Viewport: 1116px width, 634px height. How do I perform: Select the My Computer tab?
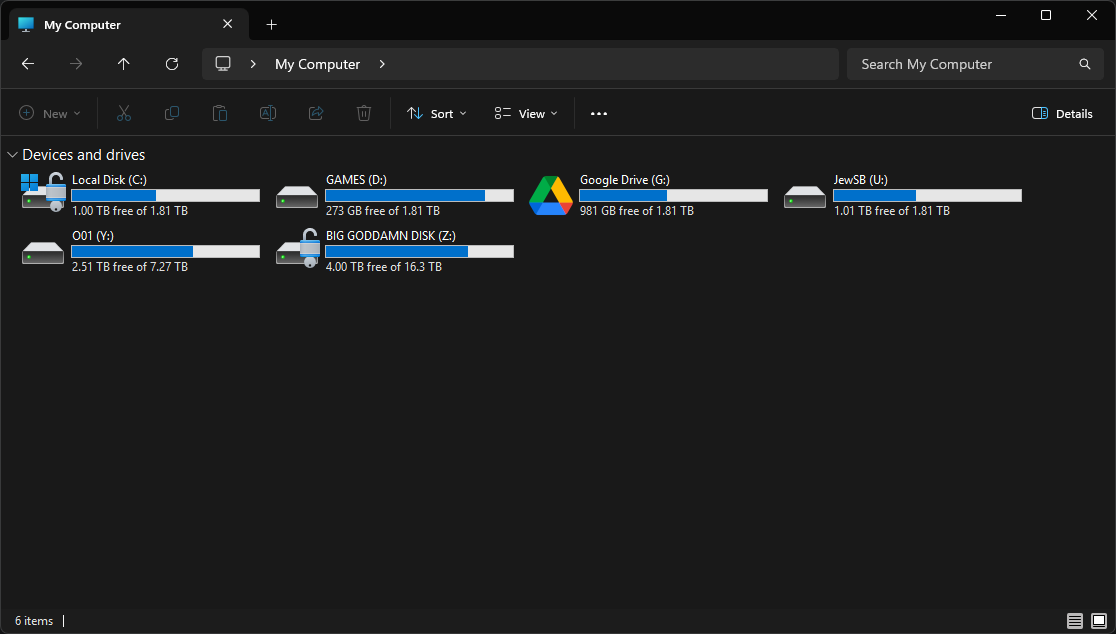coord(129,25)
